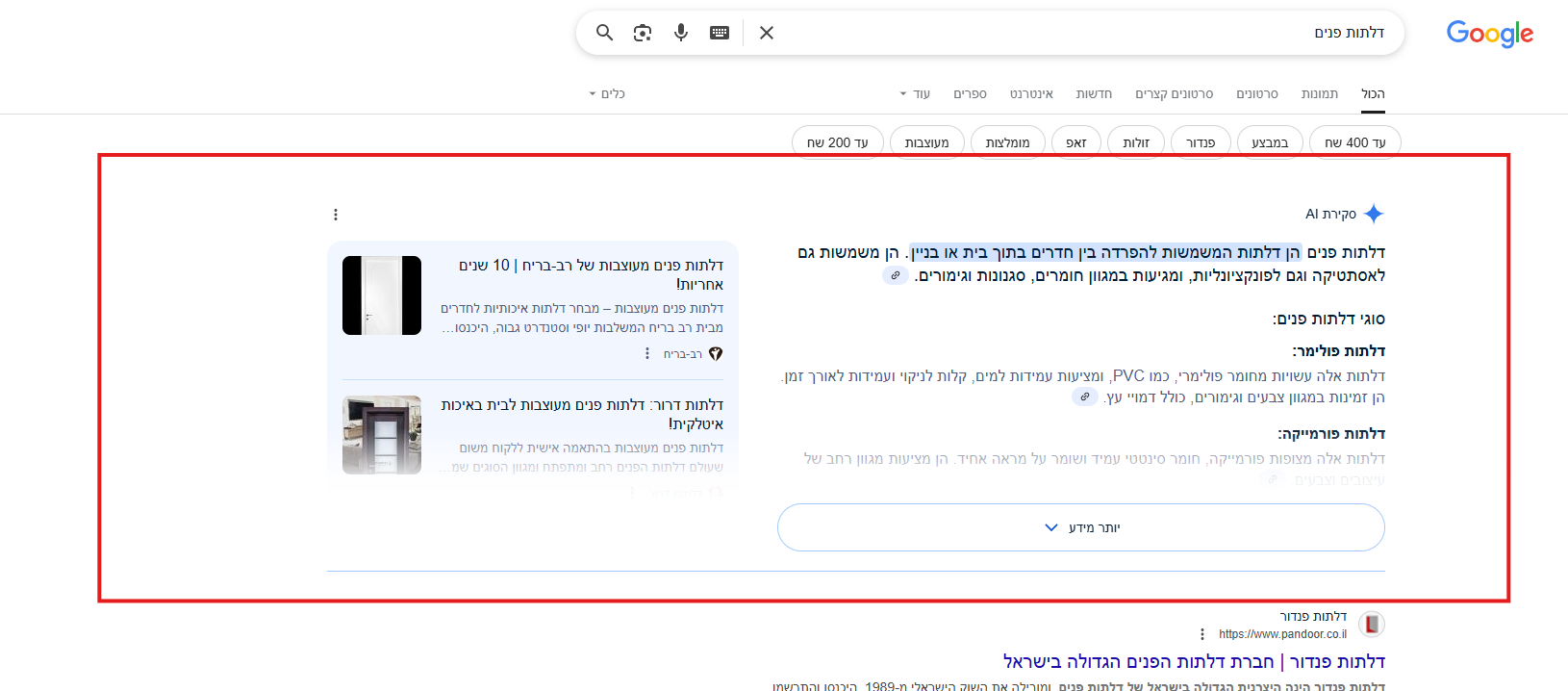
Task: Expand the עוד more tabs dropdown
Action: (915, 94)
